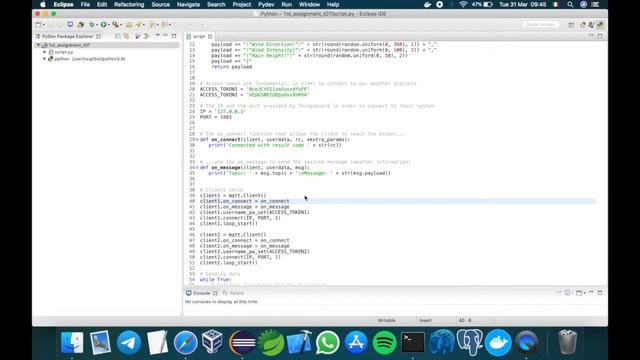Collapse the 1st_assignment_IOT project node

click(38, 45)
